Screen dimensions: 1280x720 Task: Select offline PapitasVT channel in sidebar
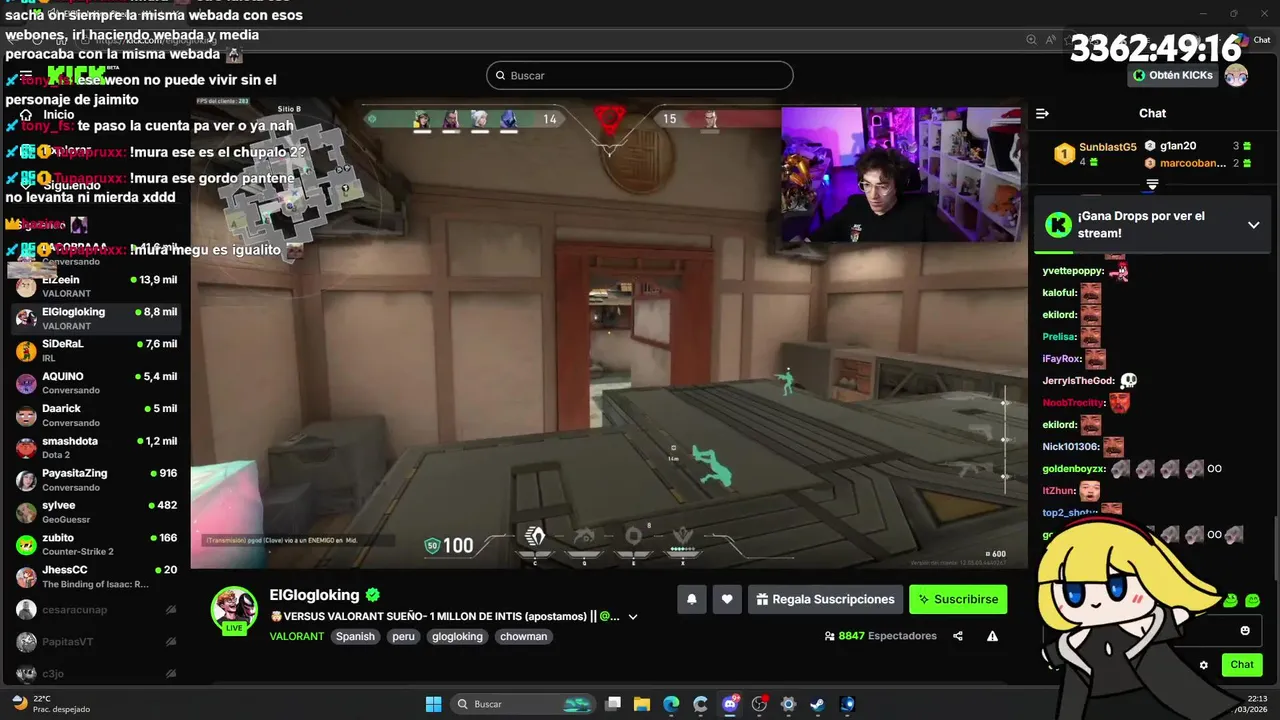pyautogui.click(x=96, y=641)
